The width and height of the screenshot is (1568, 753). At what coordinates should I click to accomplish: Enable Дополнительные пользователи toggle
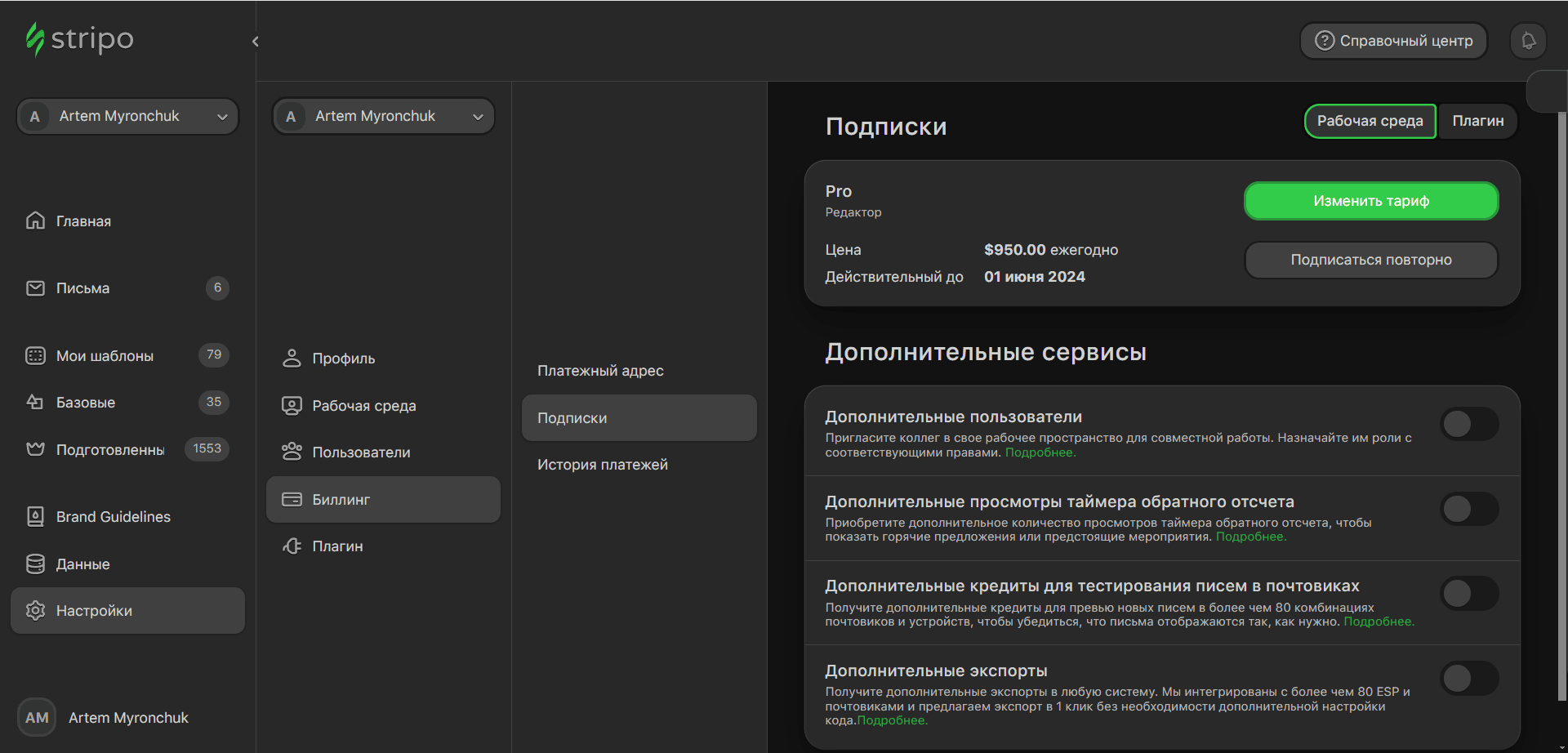pyautogui.click(x=1469, y=423)
